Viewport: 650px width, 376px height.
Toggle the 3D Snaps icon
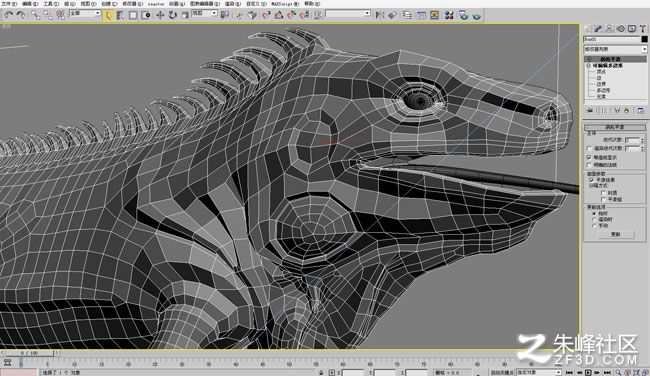pos(266,15)
